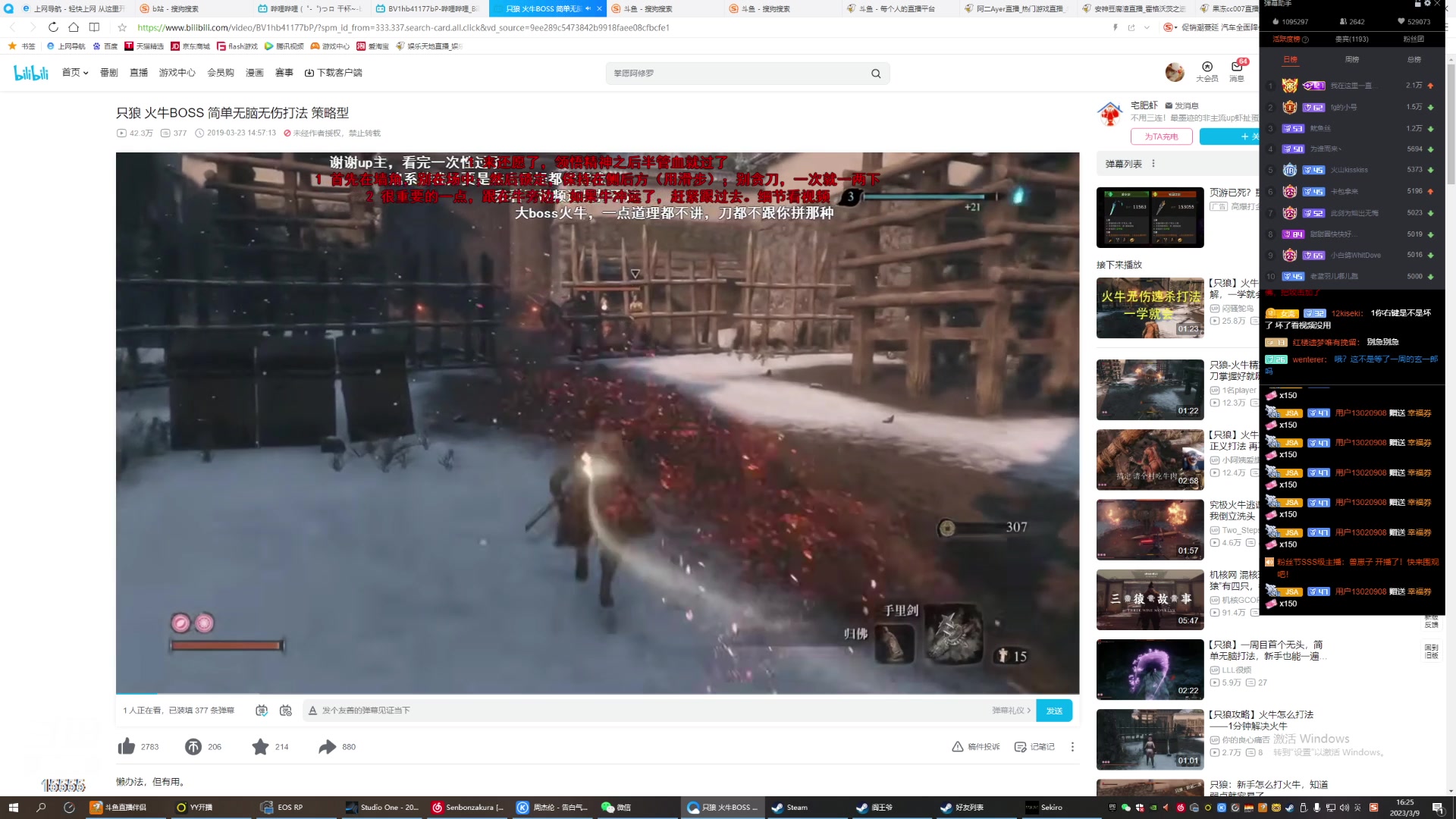Click the bilibili logo
Viewport: 1456px width, 819px height.
(31, 73)
